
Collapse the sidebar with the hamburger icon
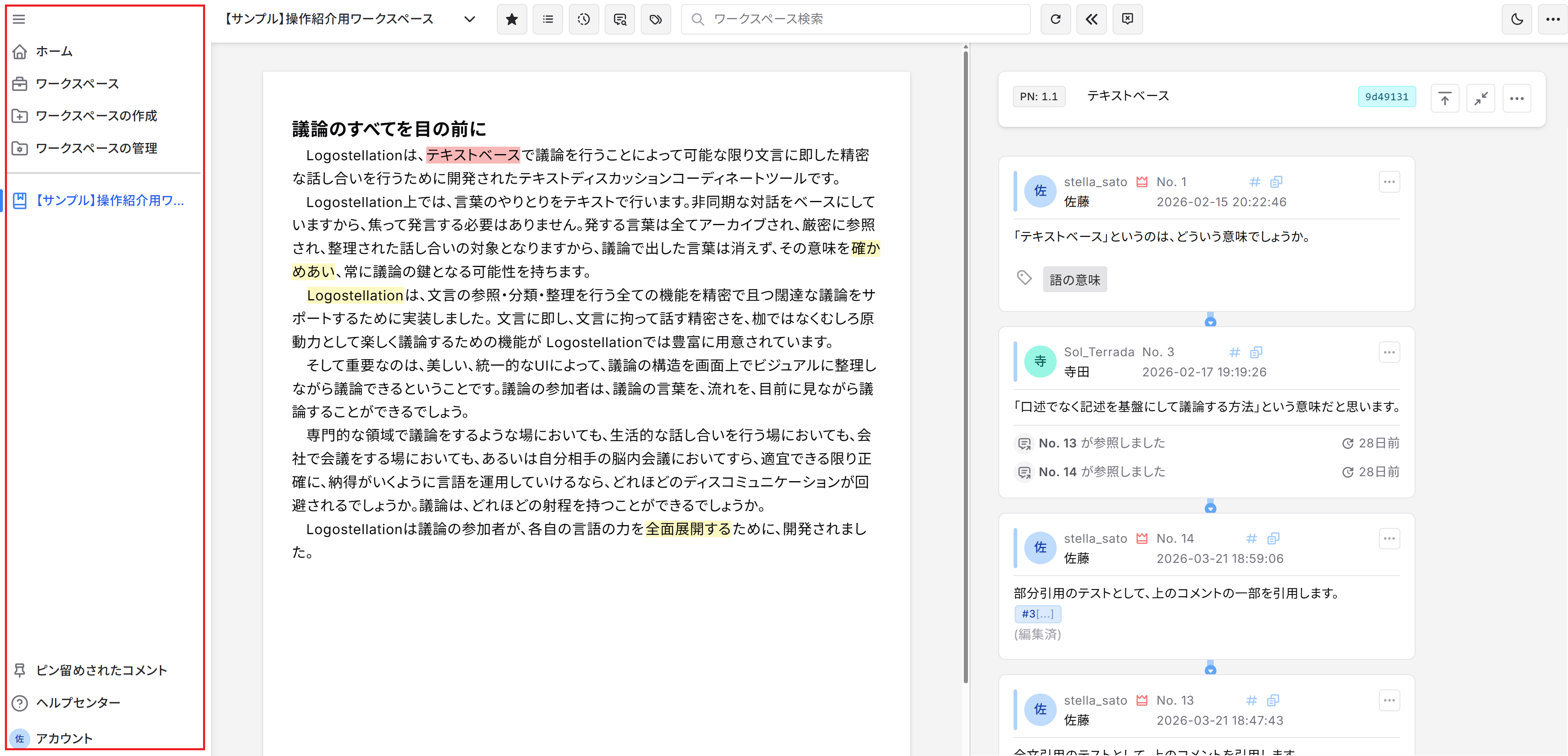click(19, 19)
